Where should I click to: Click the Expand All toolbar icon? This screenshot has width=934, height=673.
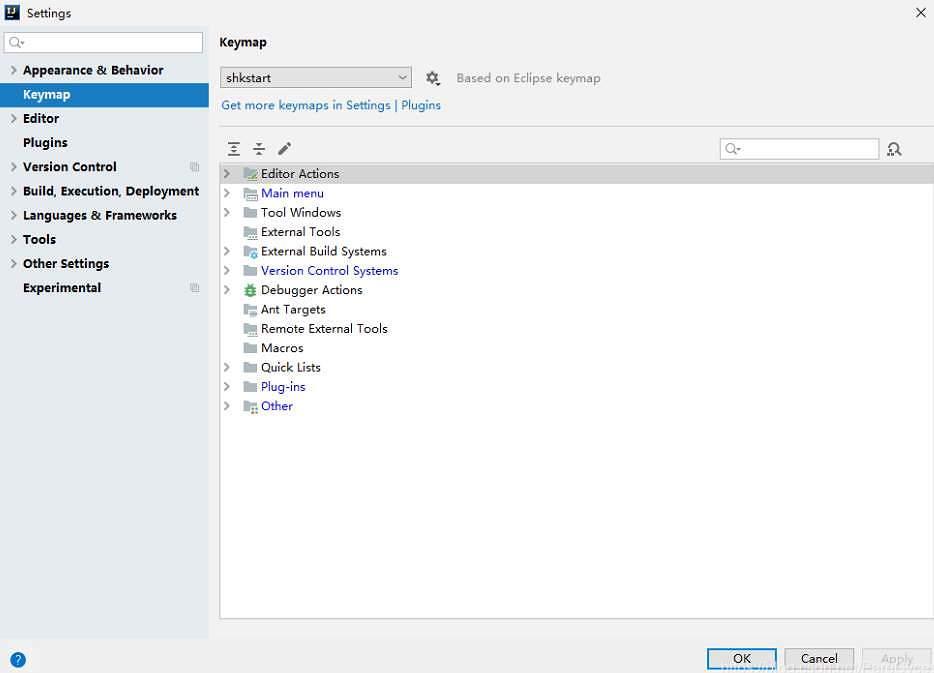coord(234,149)
